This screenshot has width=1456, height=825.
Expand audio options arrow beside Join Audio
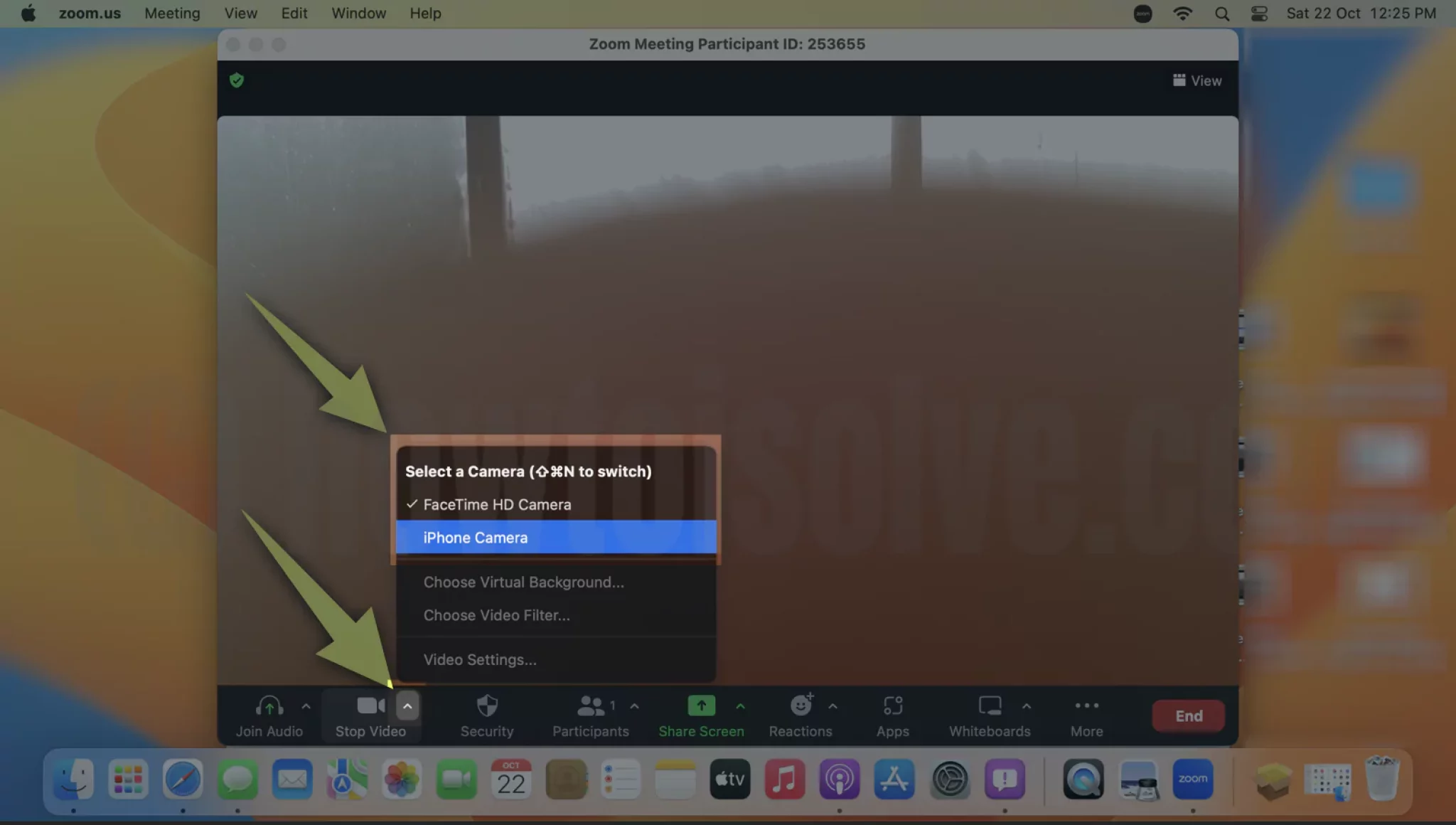(306, 706)
